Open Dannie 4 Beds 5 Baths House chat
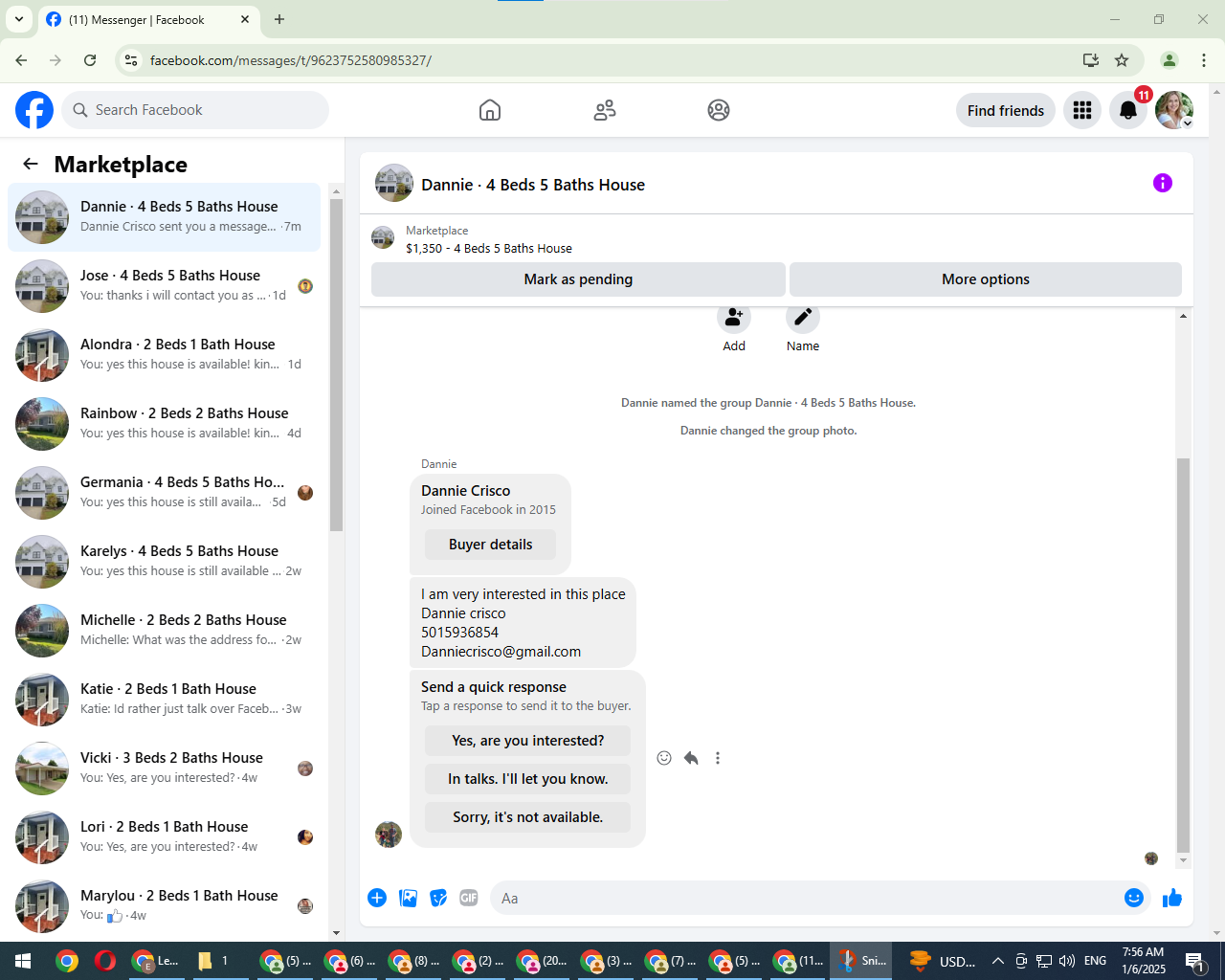1225x980 pixels. click(x=165, y=217)
